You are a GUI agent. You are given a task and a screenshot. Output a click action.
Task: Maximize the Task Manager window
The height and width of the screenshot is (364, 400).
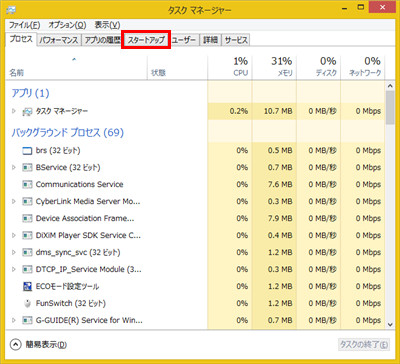tap(361, 7)
